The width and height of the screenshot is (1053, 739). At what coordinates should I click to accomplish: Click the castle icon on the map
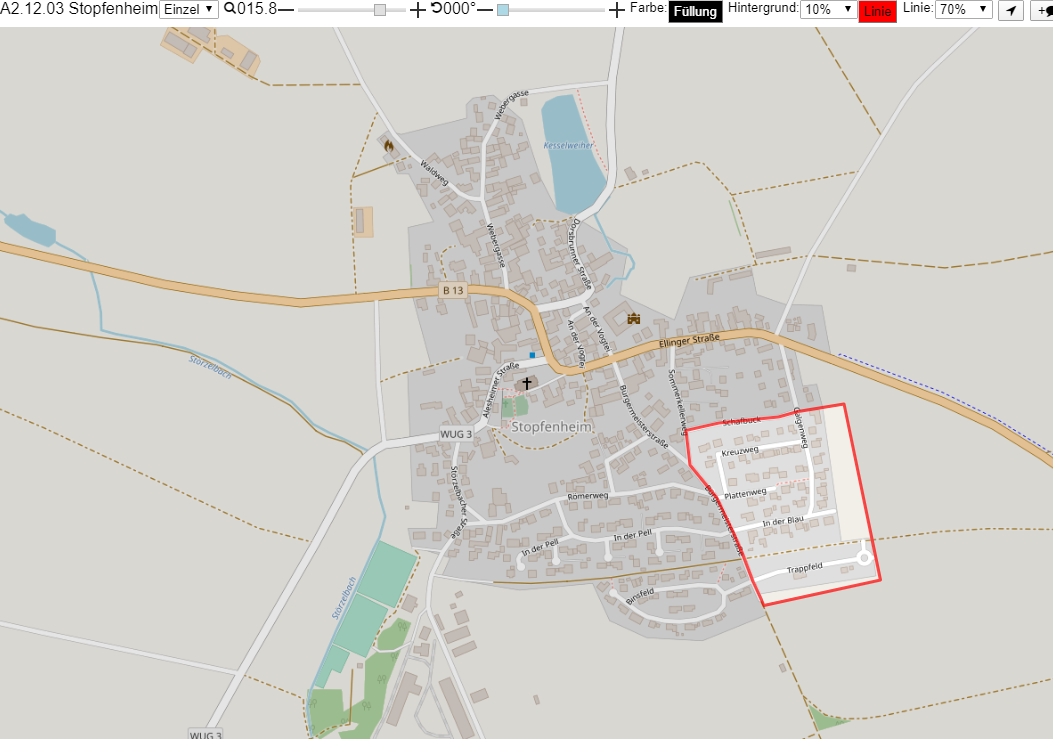(x=633, y=318)
